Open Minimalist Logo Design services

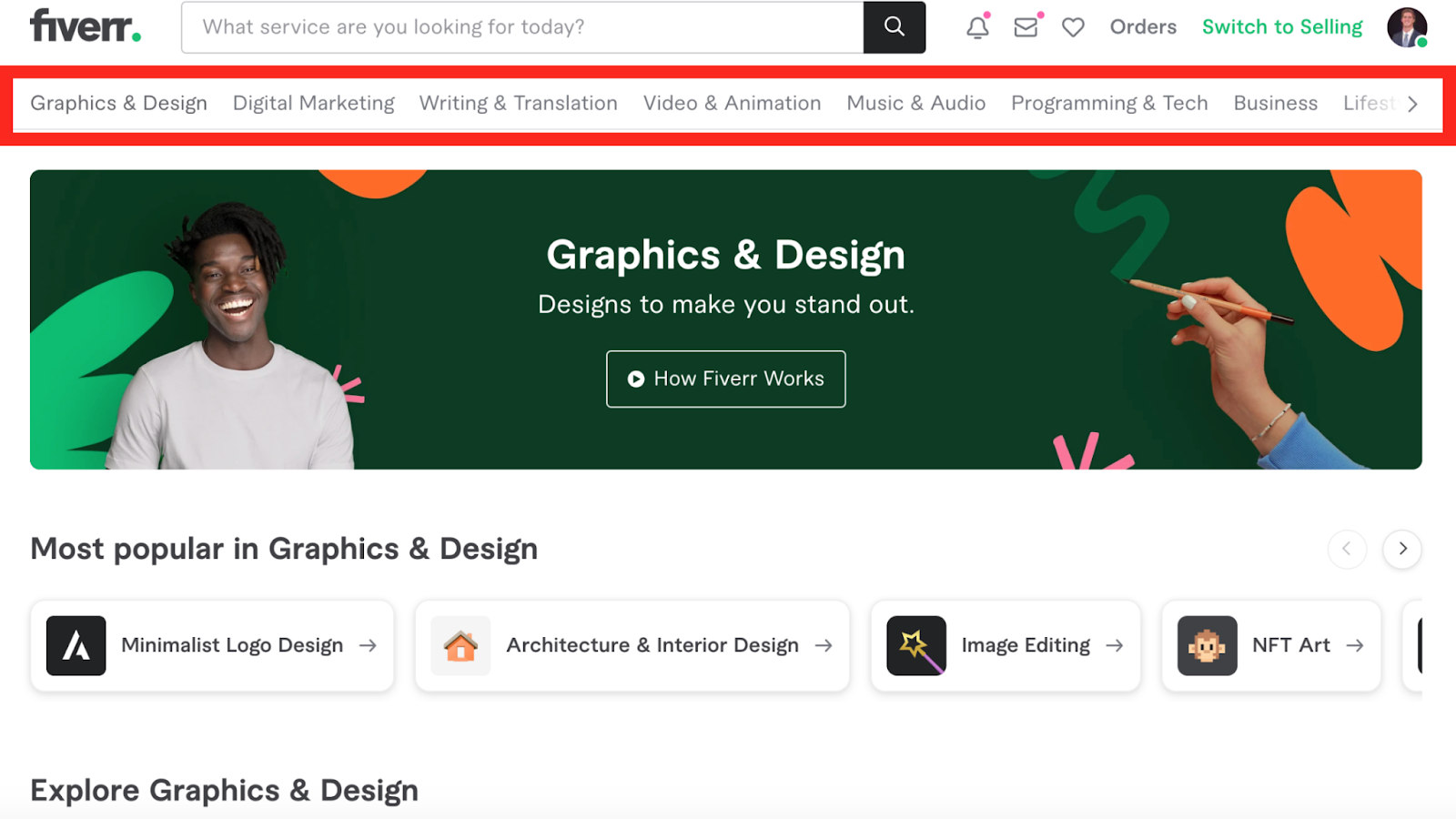212,645
